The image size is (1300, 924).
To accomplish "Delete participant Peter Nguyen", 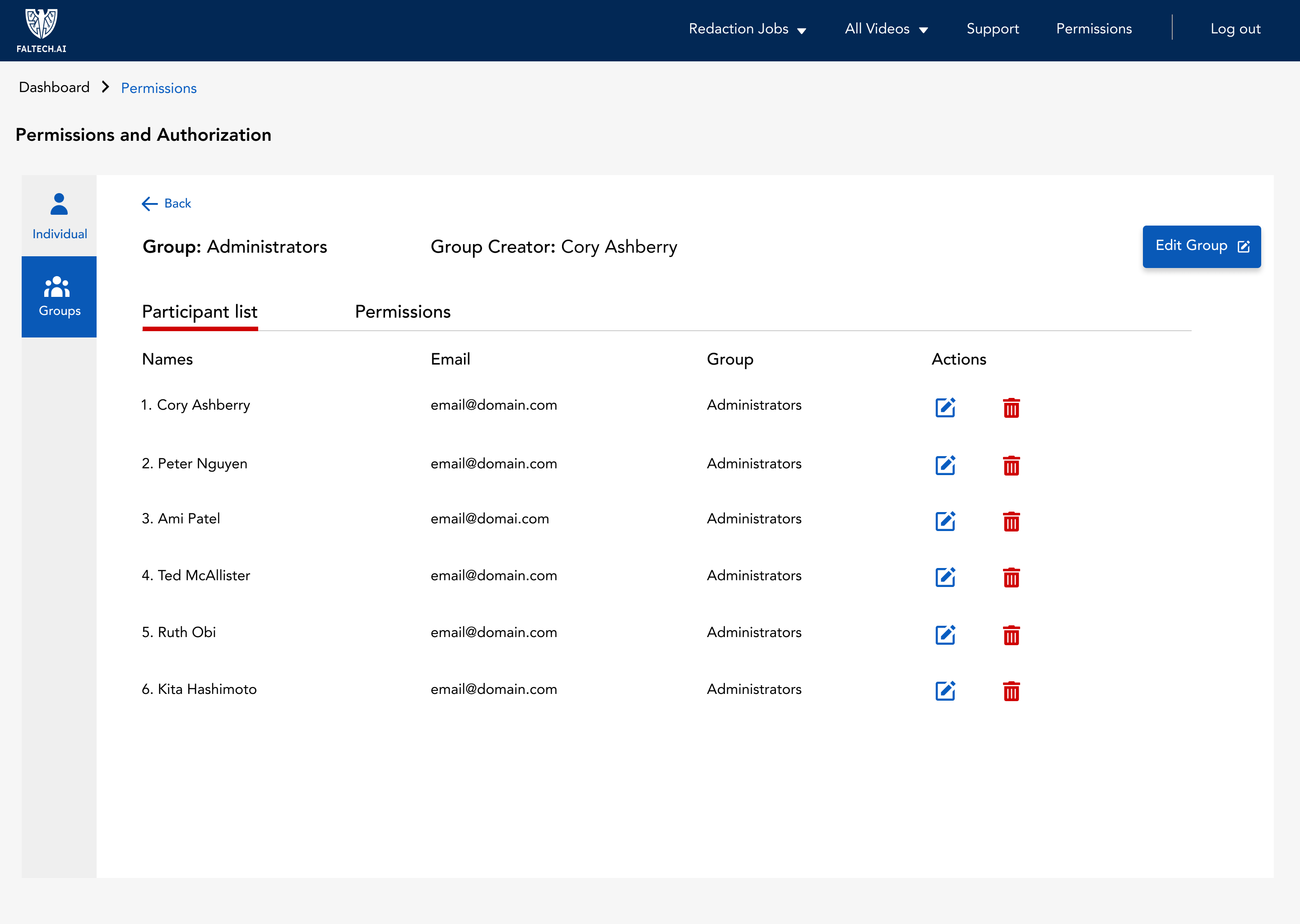I will click(x=1012, y=466).
